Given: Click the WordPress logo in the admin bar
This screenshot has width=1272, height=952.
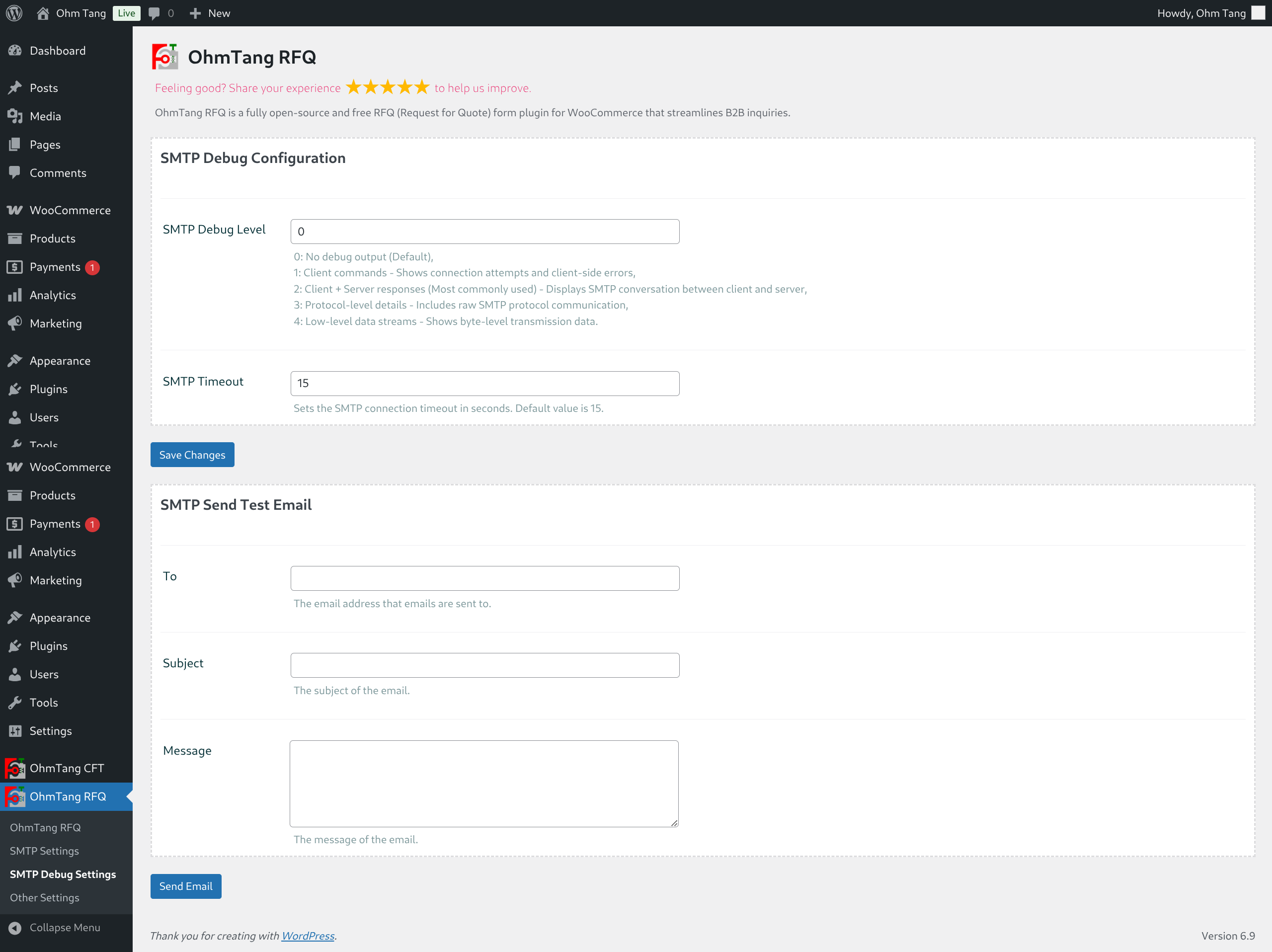Looking at the screenshot, I should [x=13, y=12].
